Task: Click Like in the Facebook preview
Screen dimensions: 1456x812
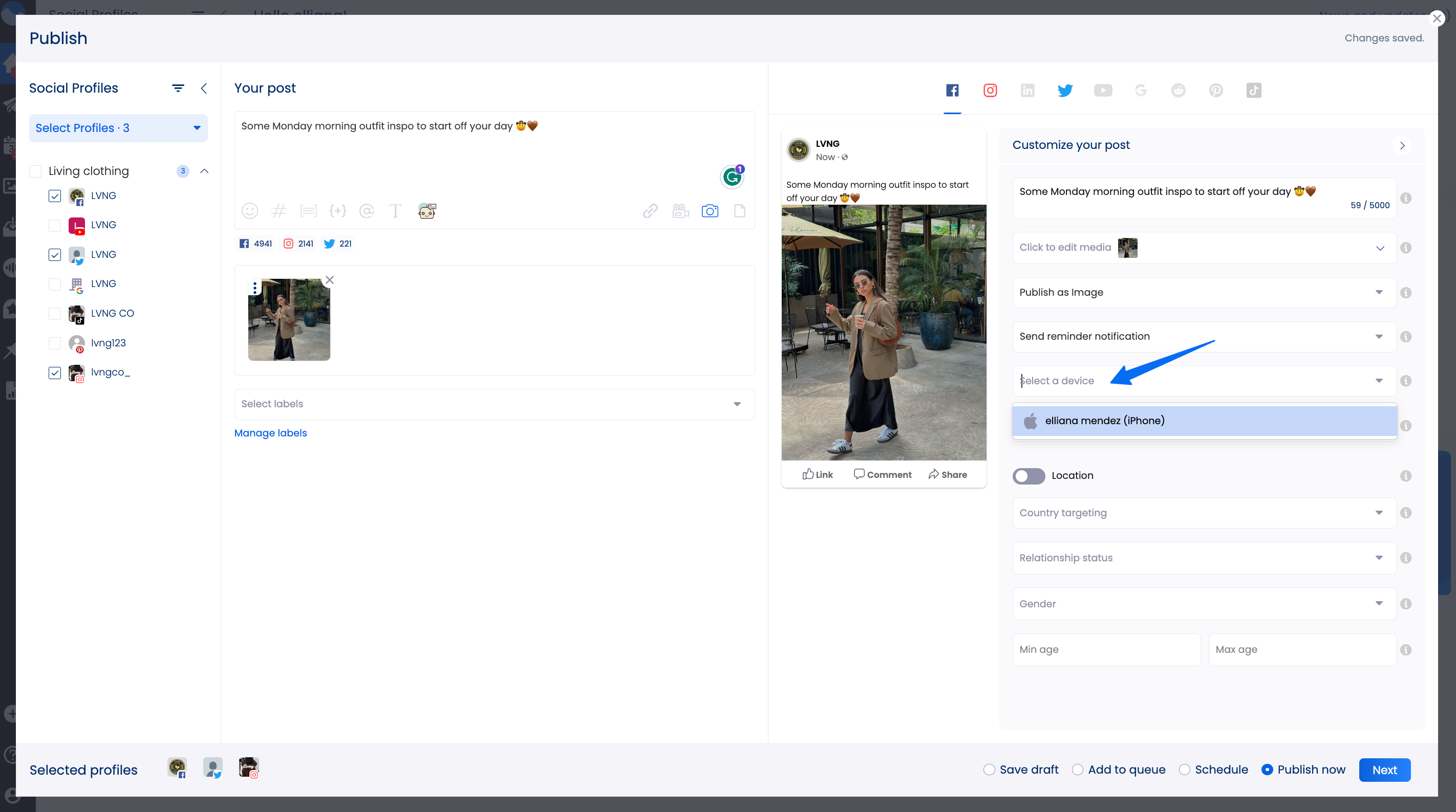Action: point(817,474)
